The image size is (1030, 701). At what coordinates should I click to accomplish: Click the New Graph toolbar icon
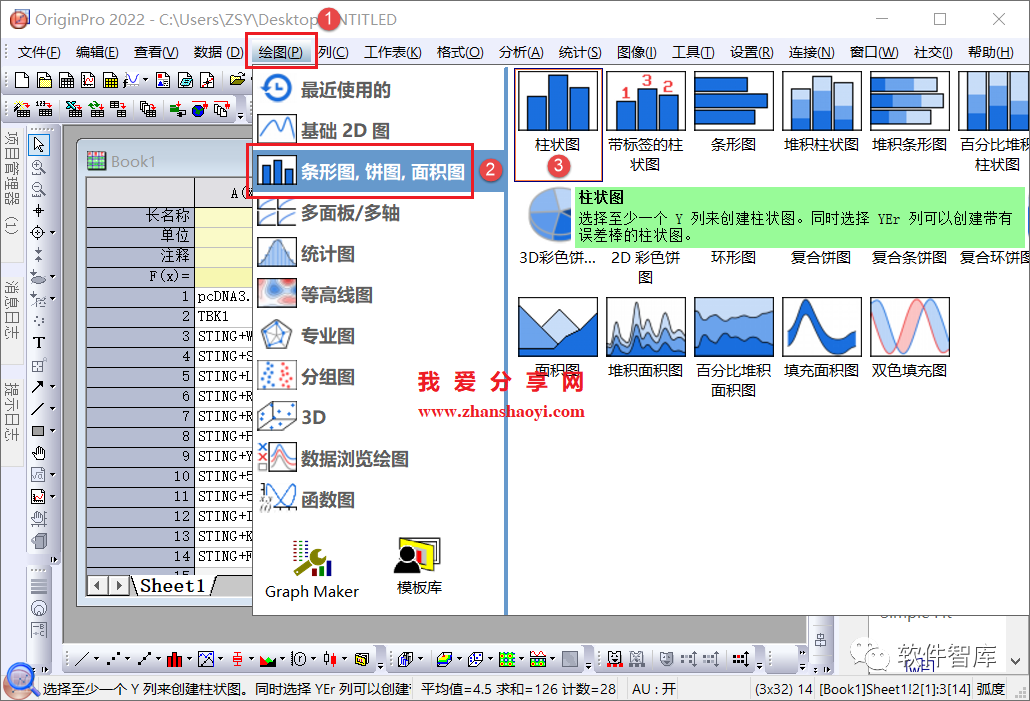tap(88, 80)
